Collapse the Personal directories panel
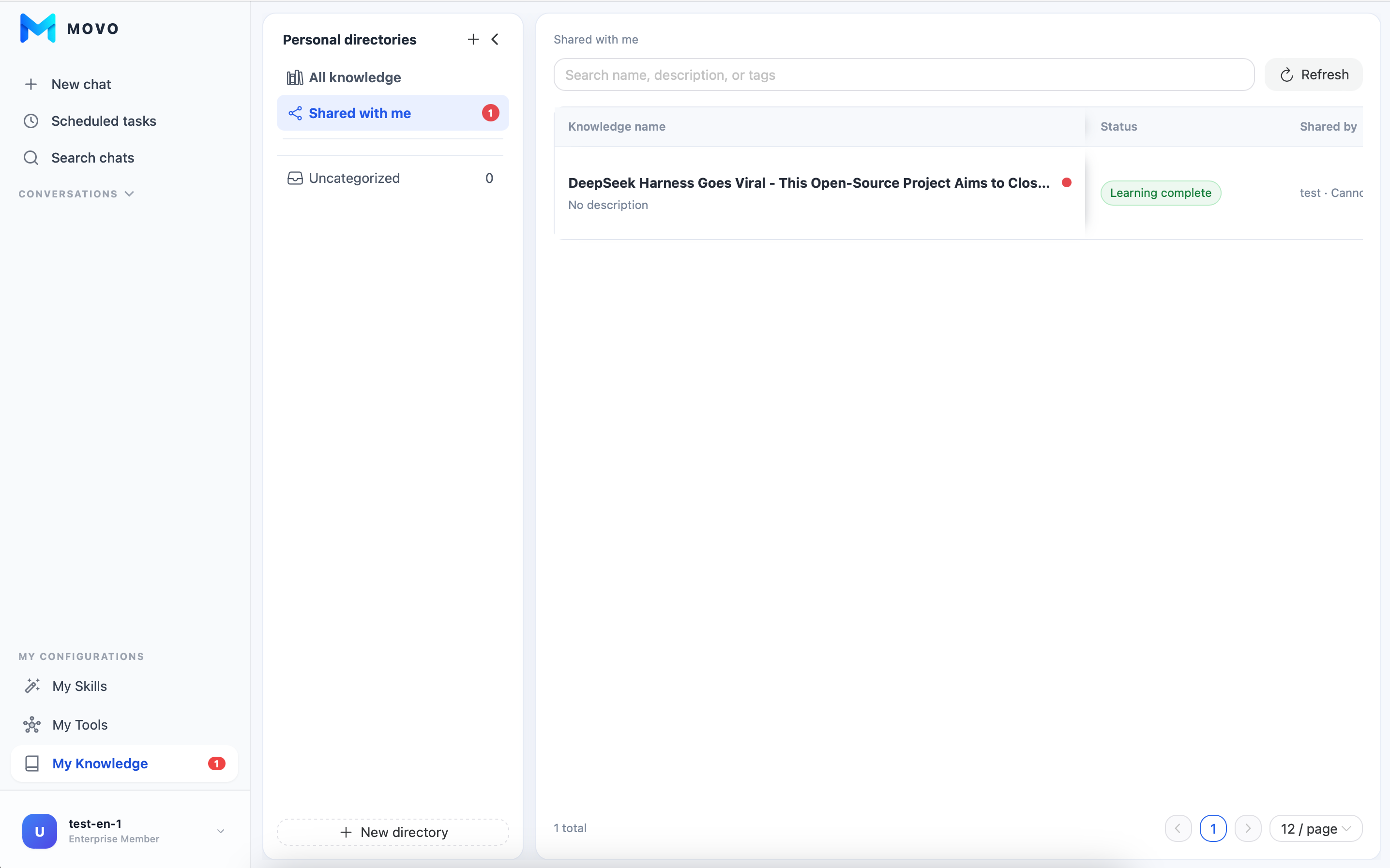 [x=495, y=39]
